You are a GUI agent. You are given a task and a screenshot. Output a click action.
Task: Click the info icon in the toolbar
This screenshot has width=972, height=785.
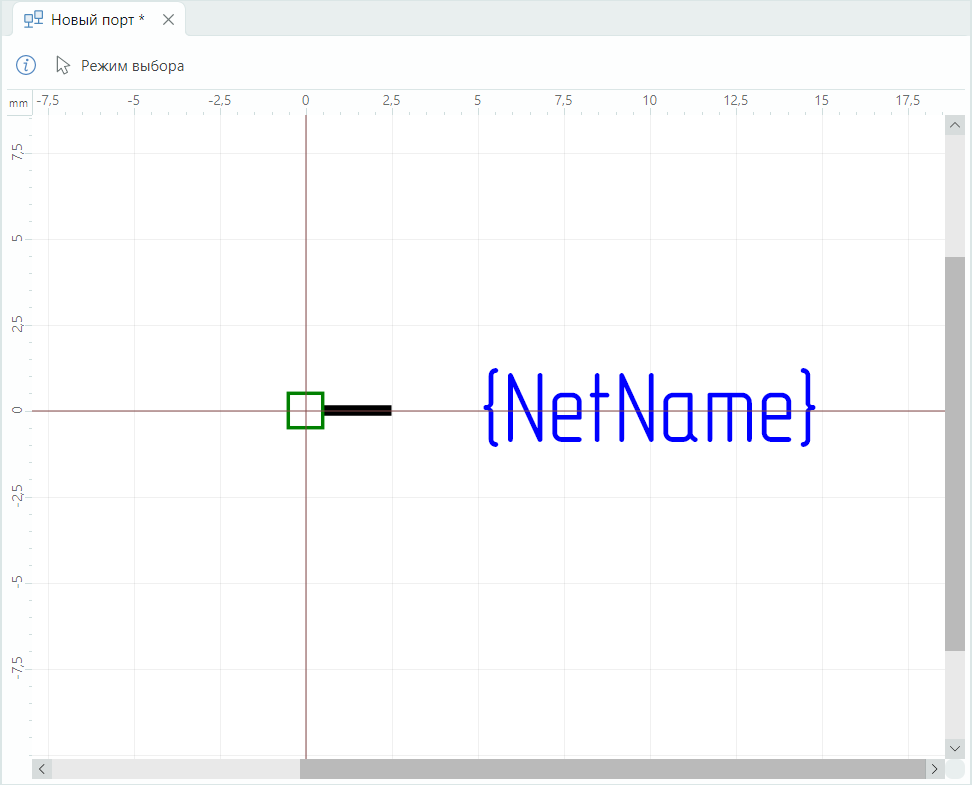point(26,65)
